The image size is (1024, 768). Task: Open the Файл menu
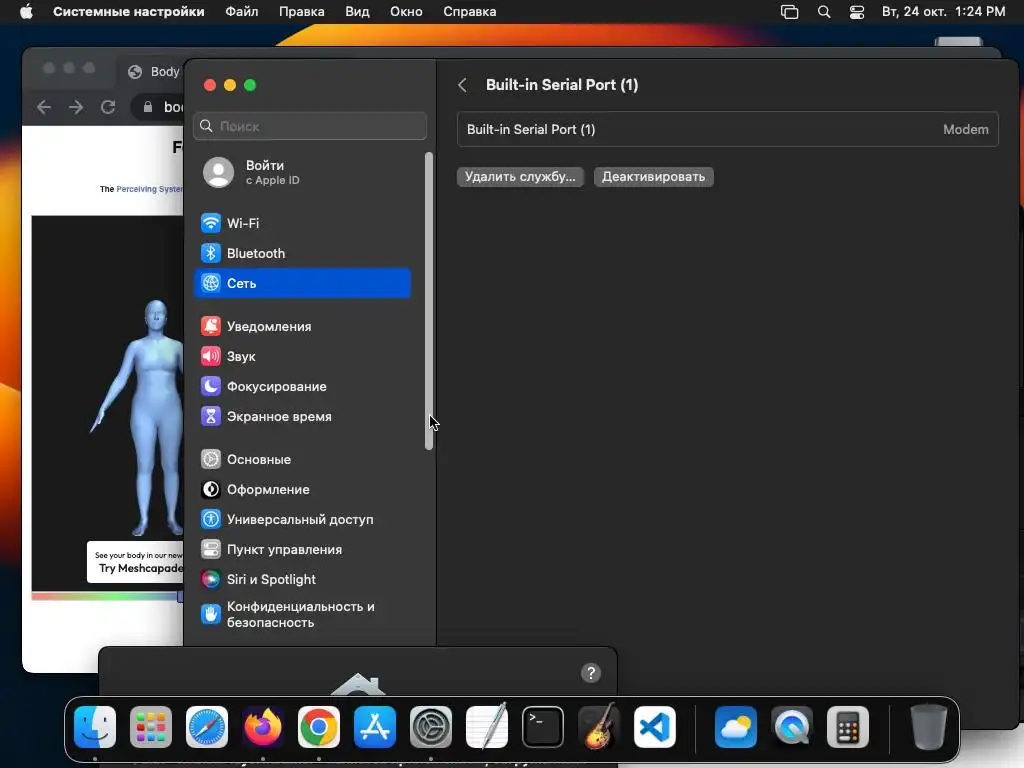(x=242, y=12)
